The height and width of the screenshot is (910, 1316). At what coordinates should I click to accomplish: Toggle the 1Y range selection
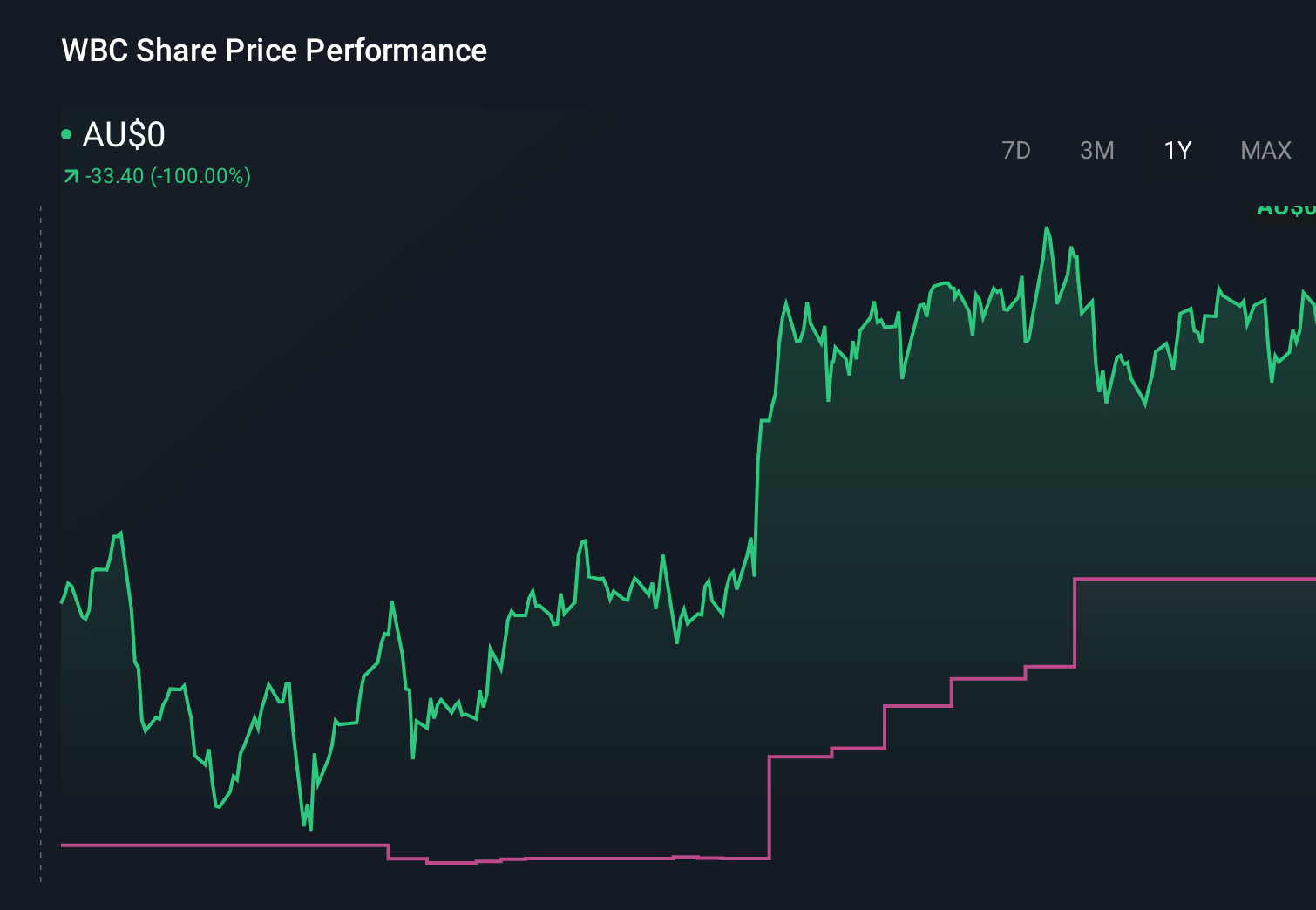coord(1177,150)
